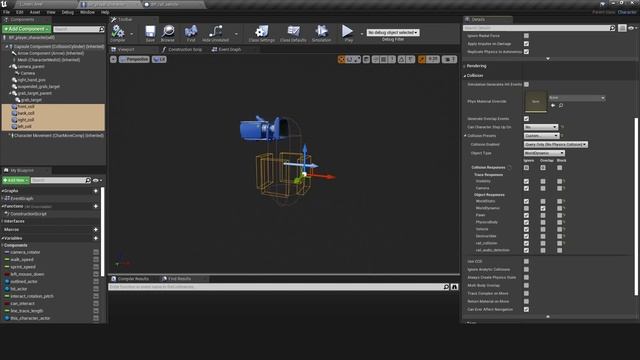Click the Add New button in My Blueprint
This screenshot has height=360, width=640.
click(x=16, y=180)
